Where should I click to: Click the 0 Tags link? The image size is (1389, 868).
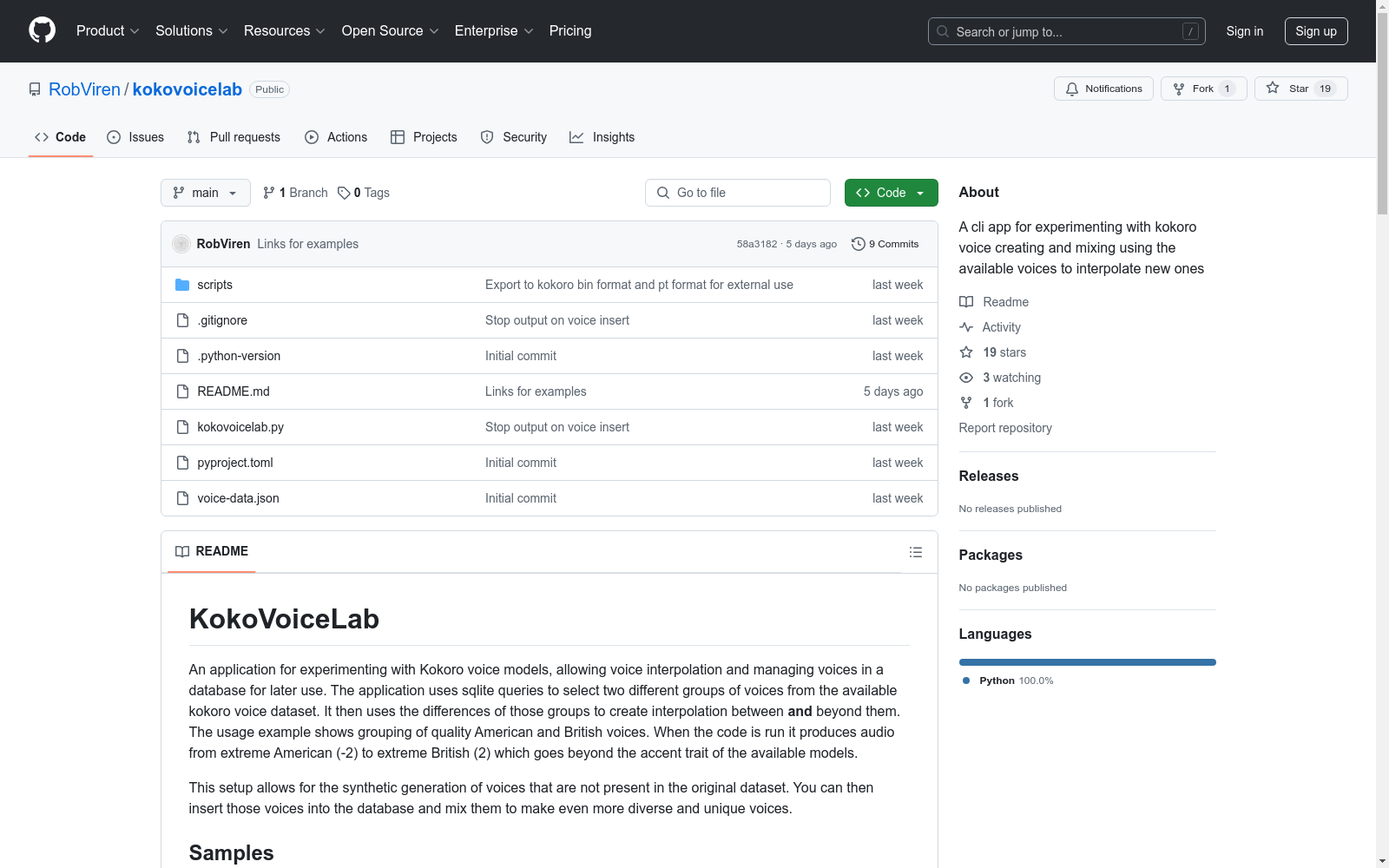click(364, 193)
